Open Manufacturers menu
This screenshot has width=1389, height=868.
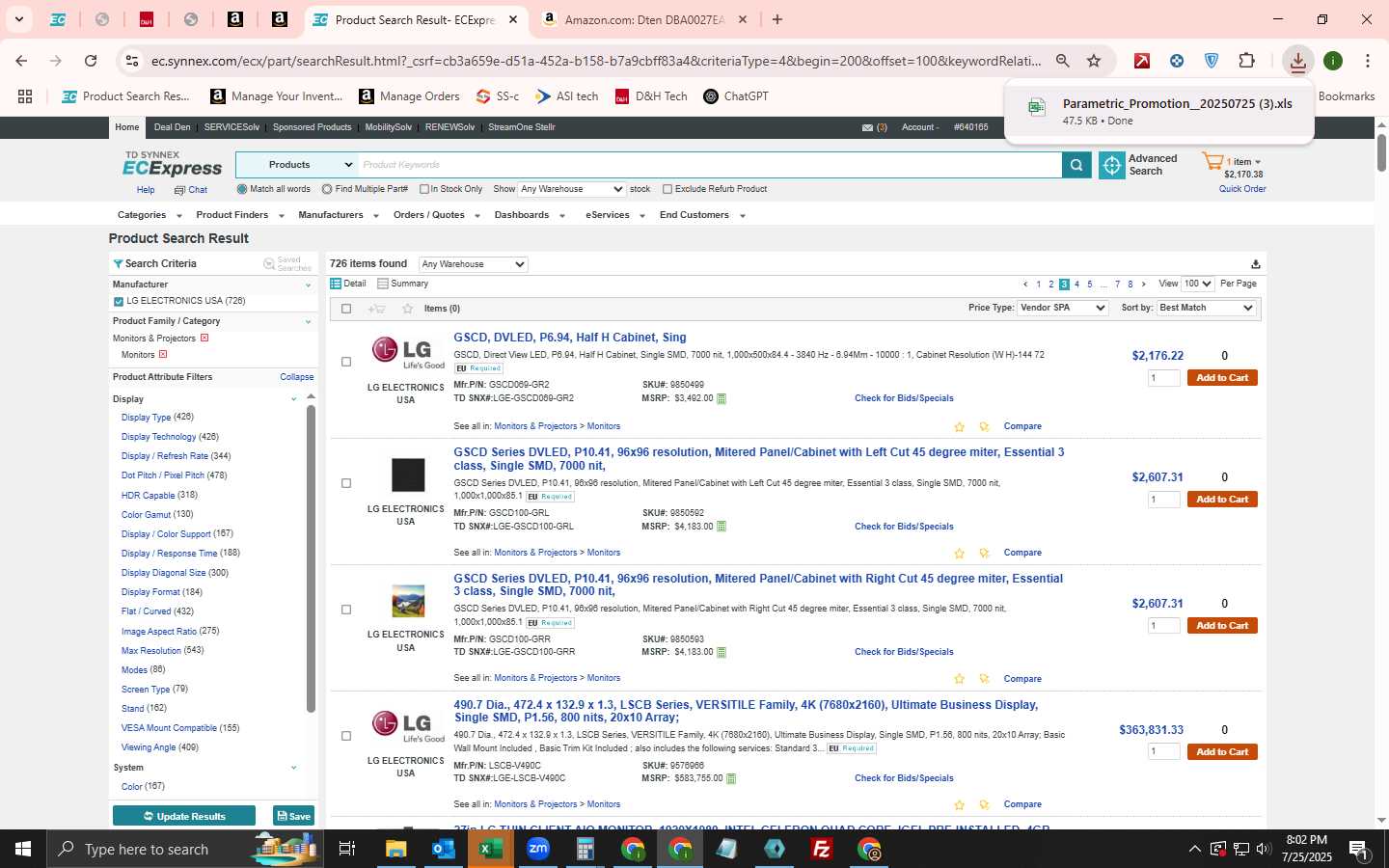[x=338, y=215]
